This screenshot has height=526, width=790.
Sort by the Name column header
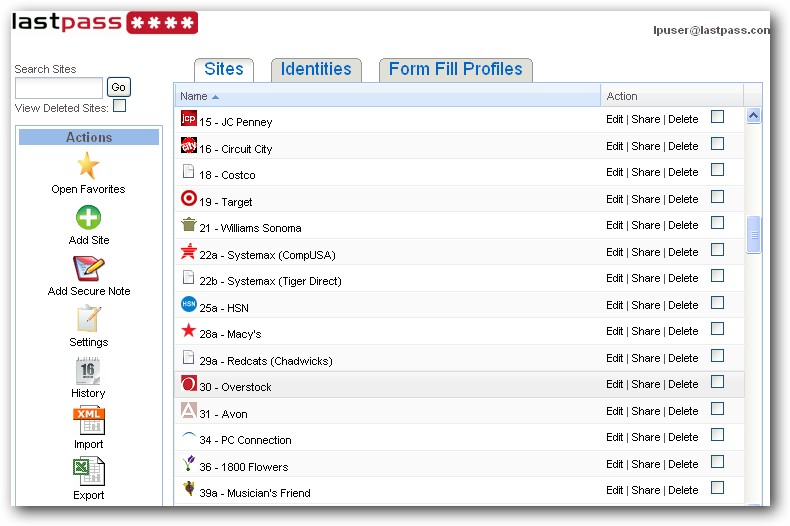[194, 96]
